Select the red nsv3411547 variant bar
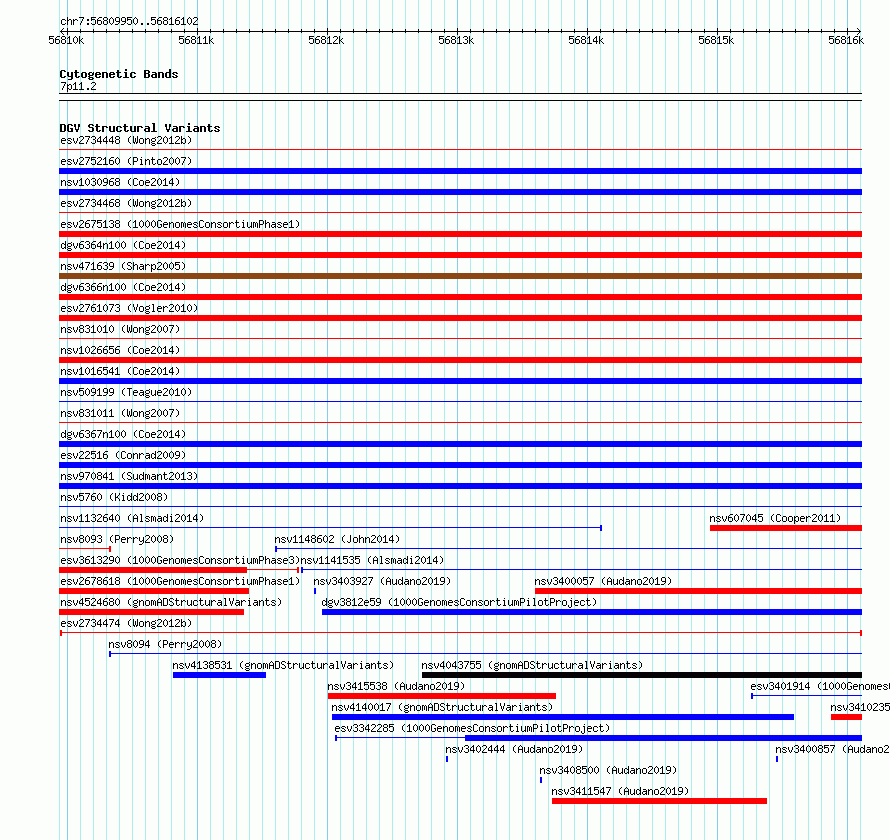The width and height of the screenshot is (890, 840). (x=659, y=801)
